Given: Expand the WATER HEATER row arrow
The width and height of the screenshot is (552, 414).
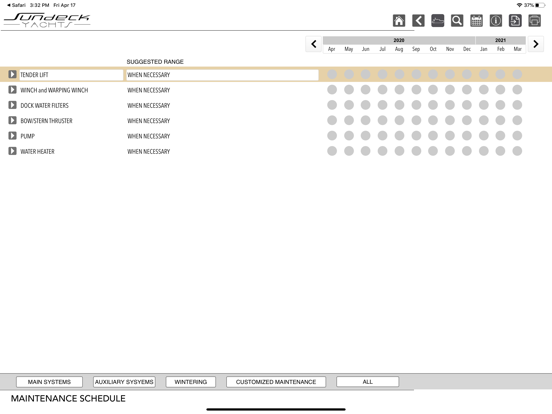Looking at the screenshot, I should [x=12, y=151].
